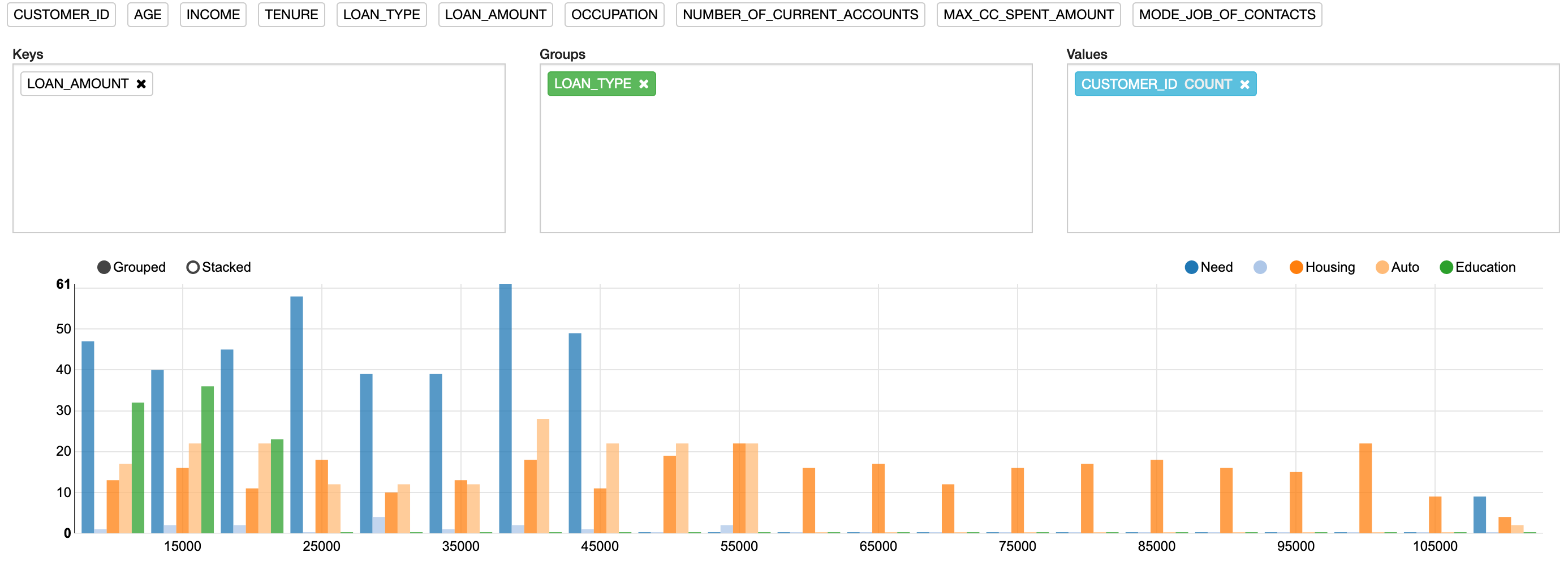This screenshot has width=1568, height=565.
Task: Switch chart to Stacked mode
Action: click(195, 266)
